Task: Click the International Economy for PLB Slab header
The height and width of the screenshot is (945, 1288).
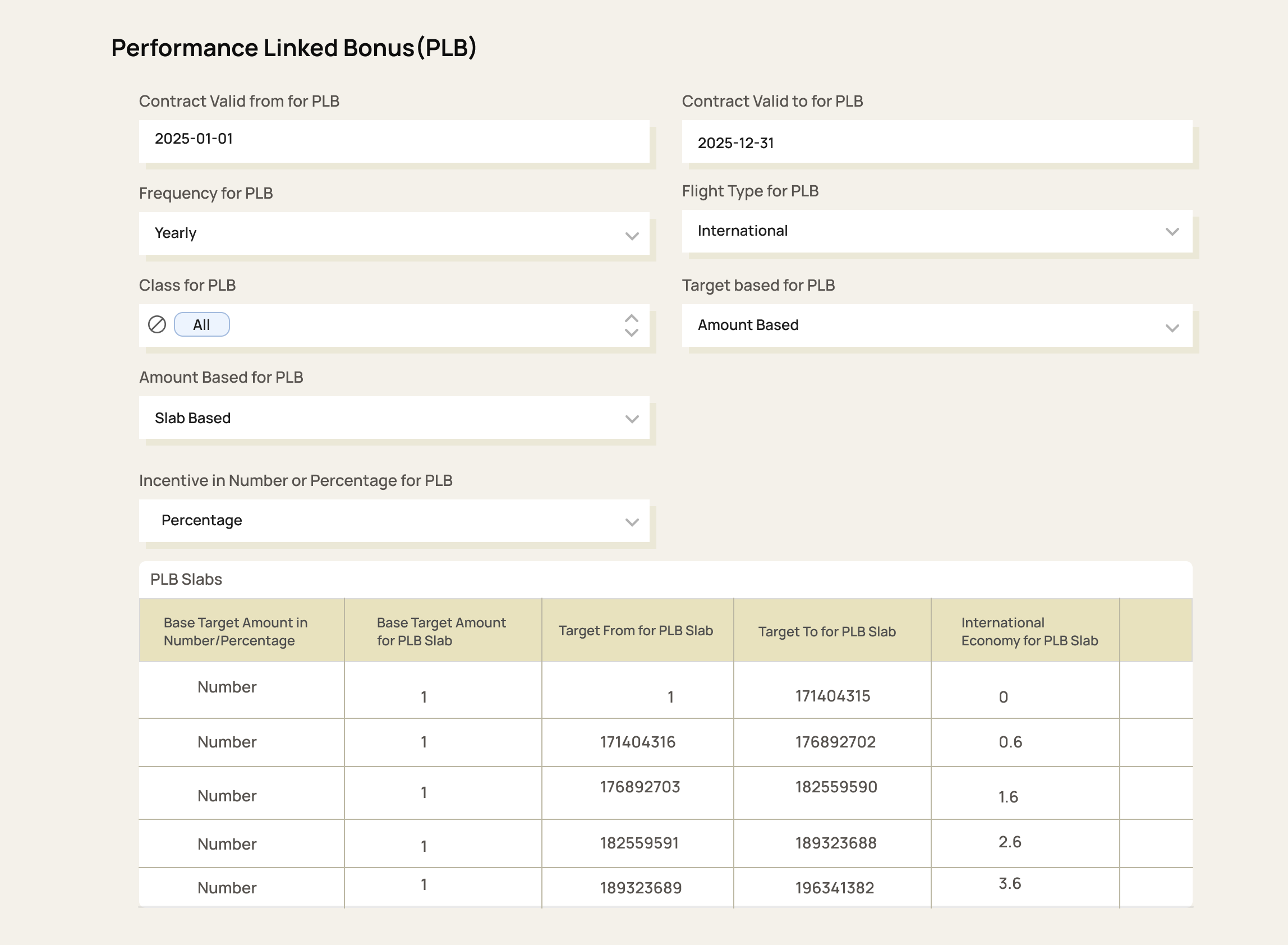Action: (x=1029, y=631)
